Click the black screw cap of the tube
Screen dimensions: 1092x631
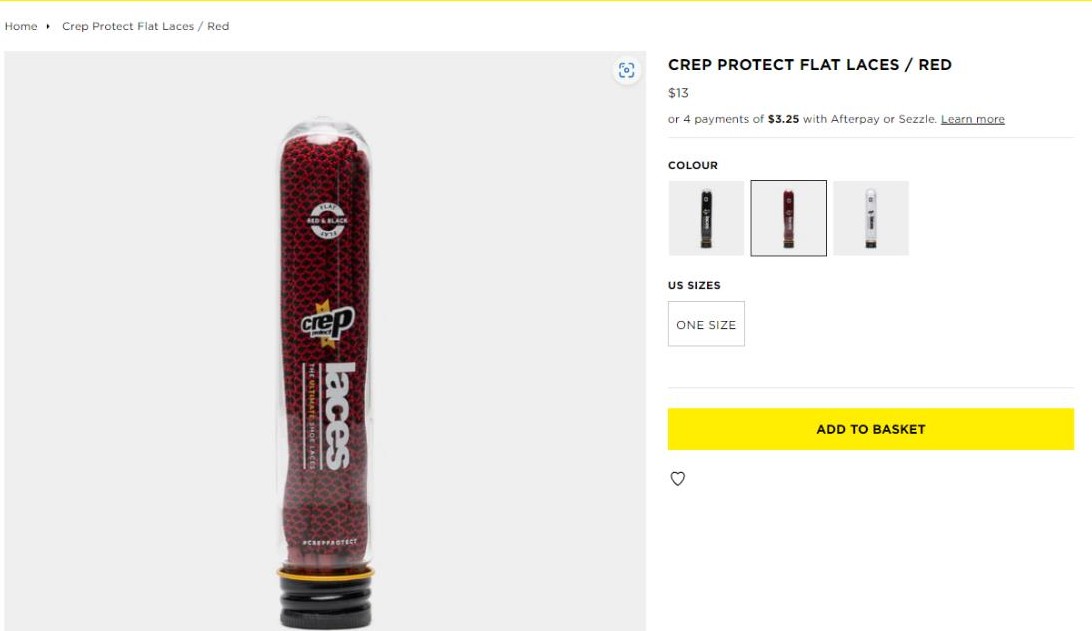point(326,601)
